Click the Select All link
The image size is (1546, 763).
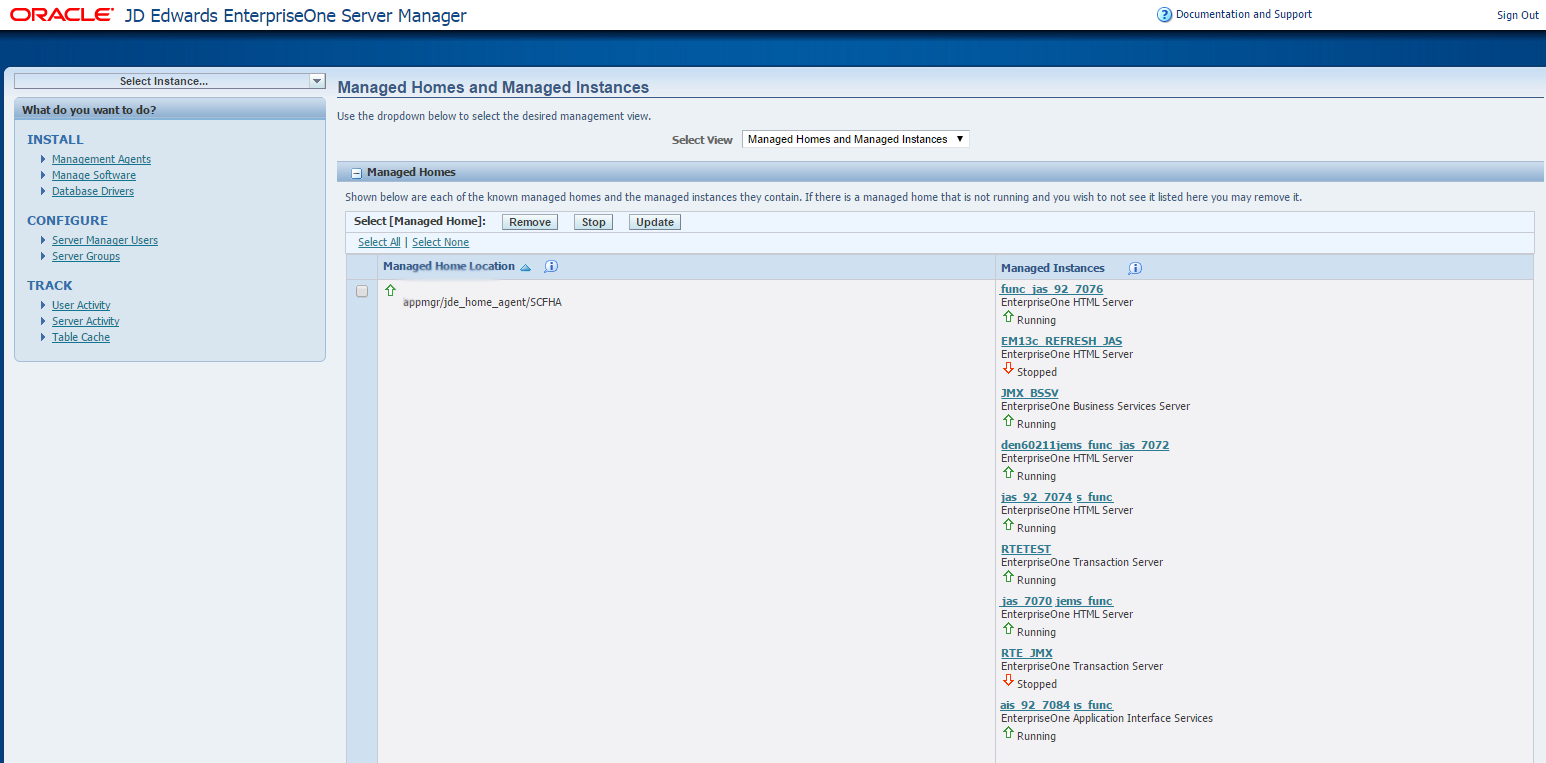(x=379, y=242)
